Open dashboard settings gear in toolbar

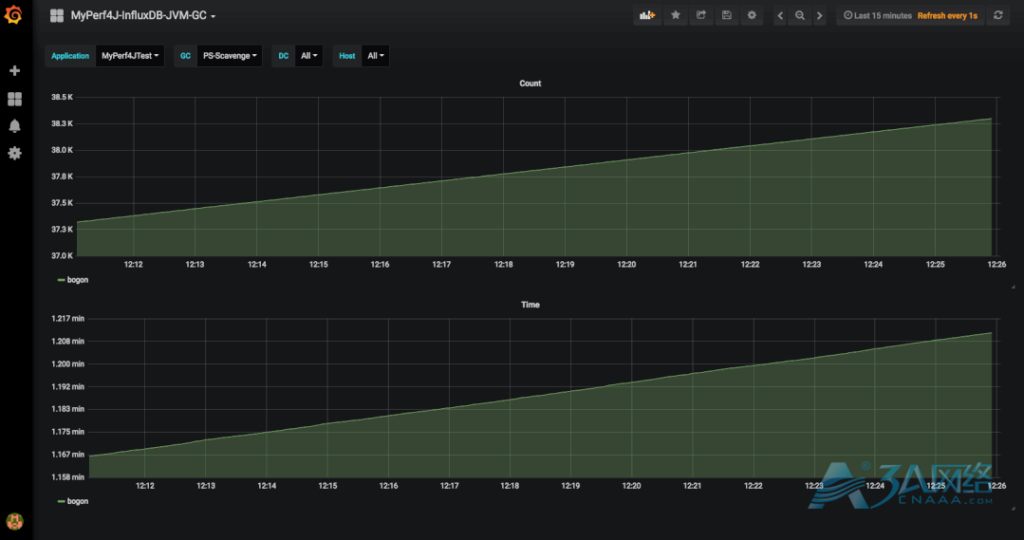coord(752,15)
